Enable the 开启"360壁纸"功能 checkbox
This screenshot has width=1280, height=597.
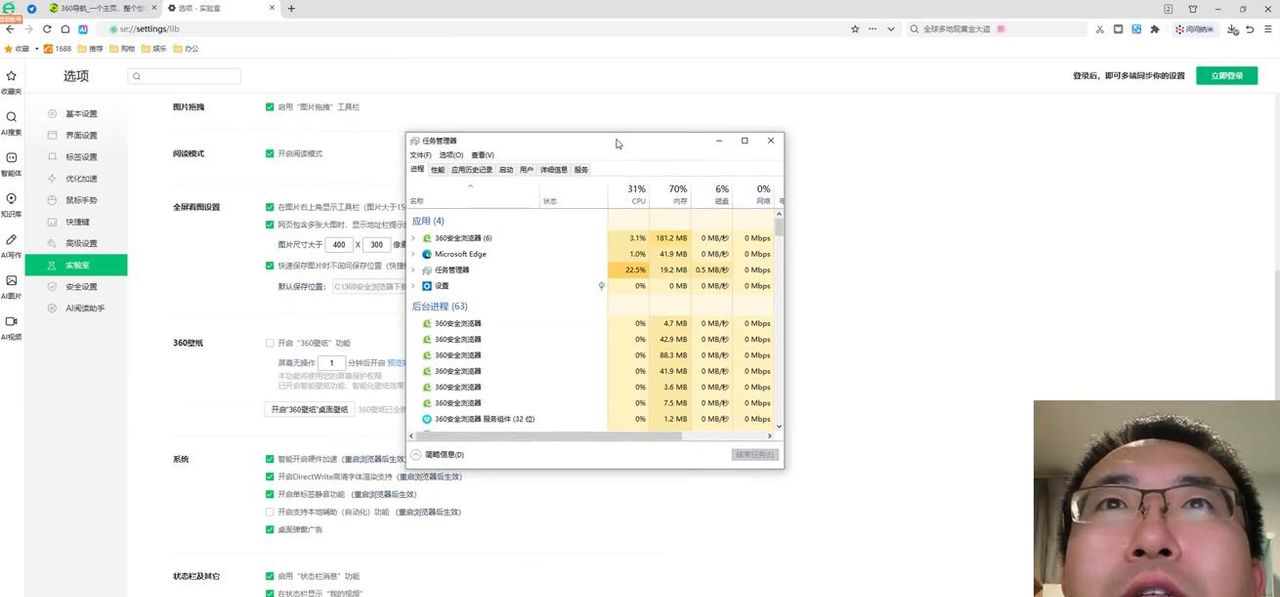270,343
